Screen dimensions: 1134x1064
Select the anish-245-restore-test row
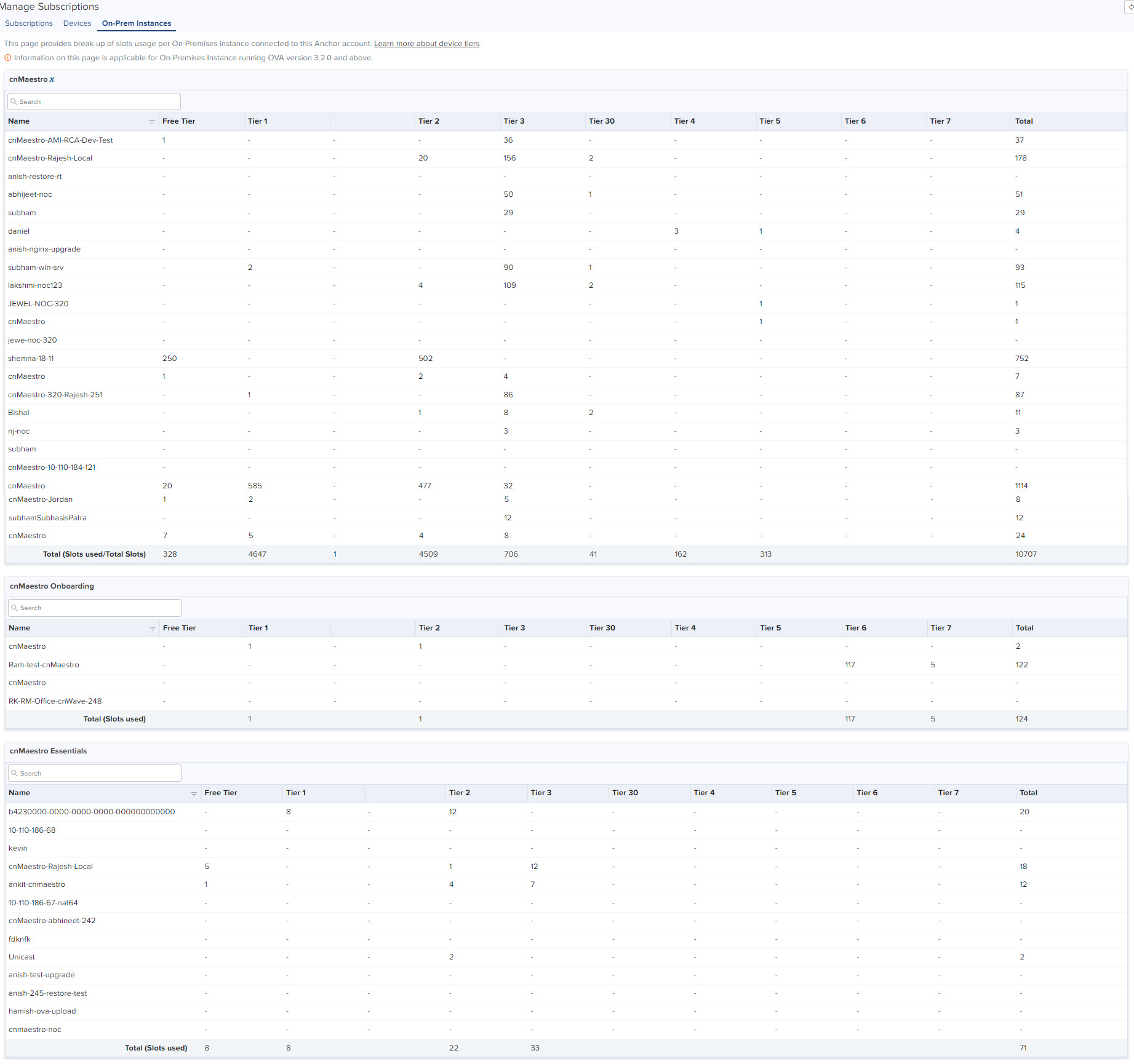pos(566,993)
